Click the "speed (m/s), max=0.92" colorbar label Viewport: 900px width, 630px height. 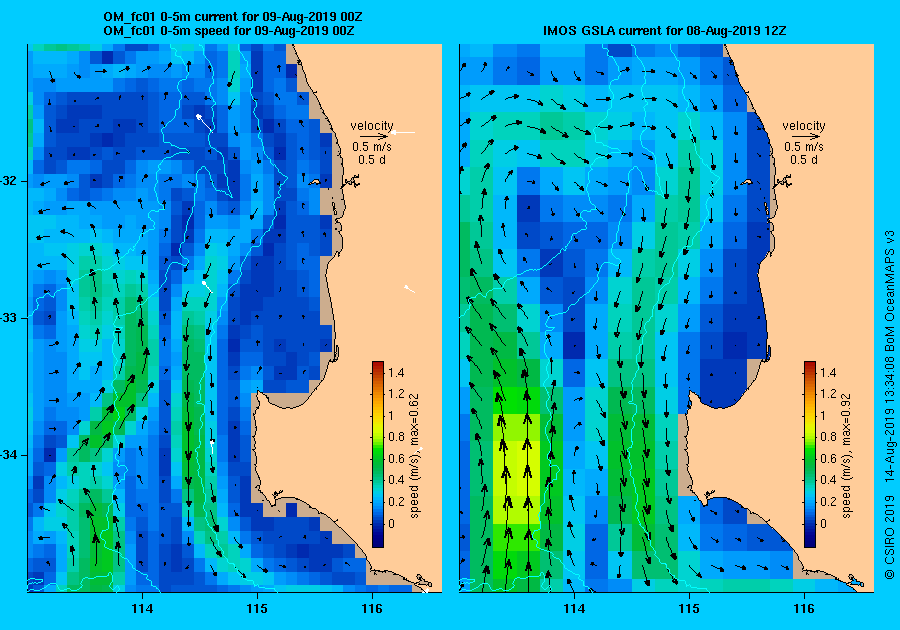tap(846, 456)
